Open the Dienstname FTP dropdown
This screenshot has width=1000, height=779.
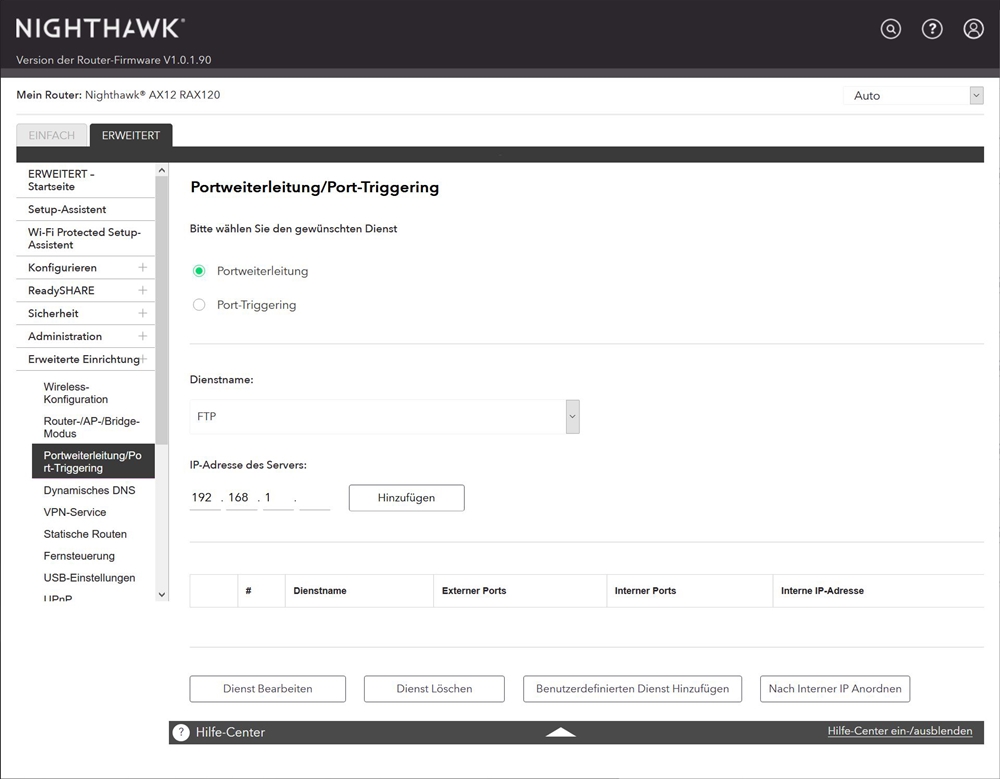[384, 416]
